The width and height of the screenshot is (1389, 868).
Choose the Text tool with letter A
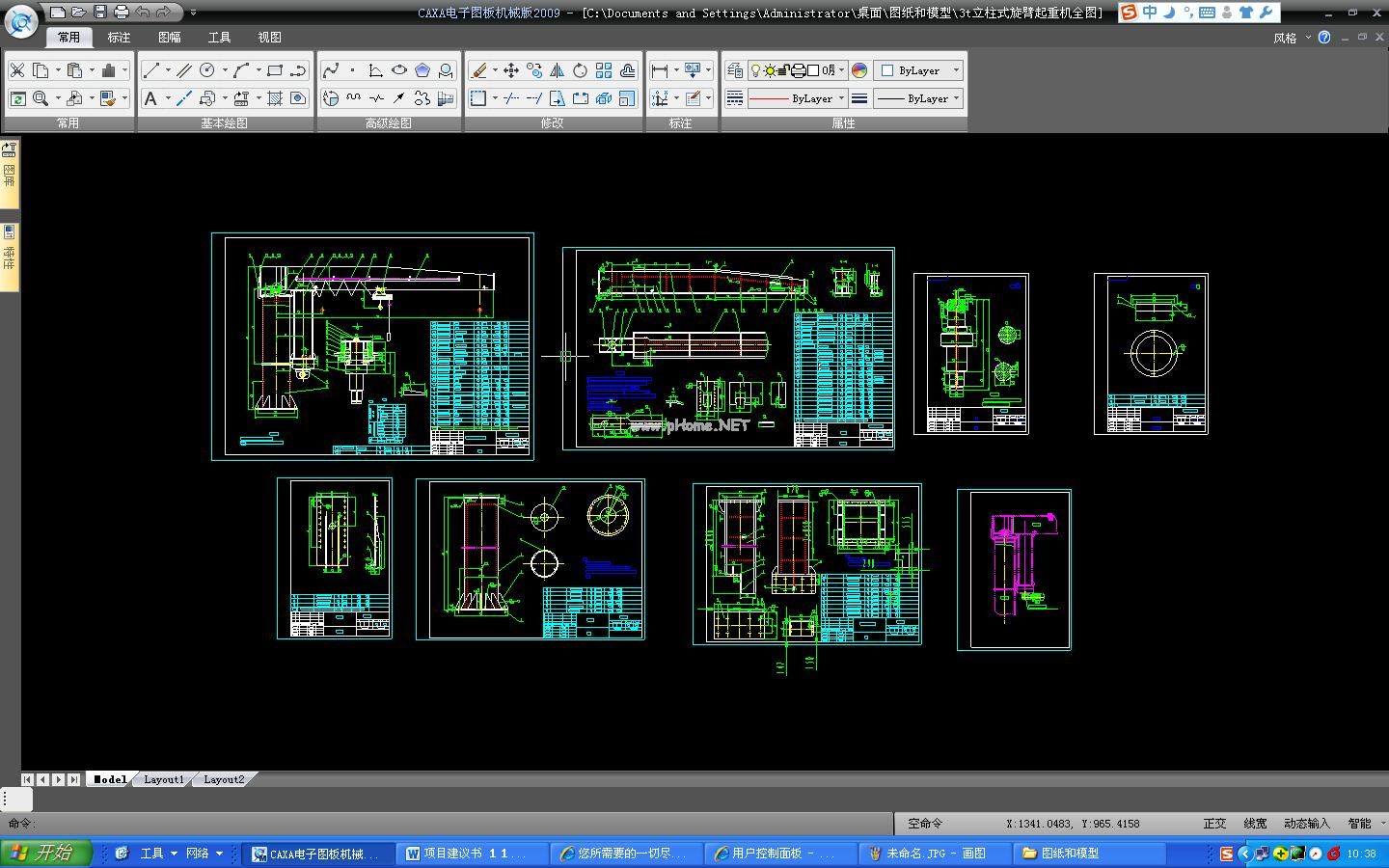point(150,98)
